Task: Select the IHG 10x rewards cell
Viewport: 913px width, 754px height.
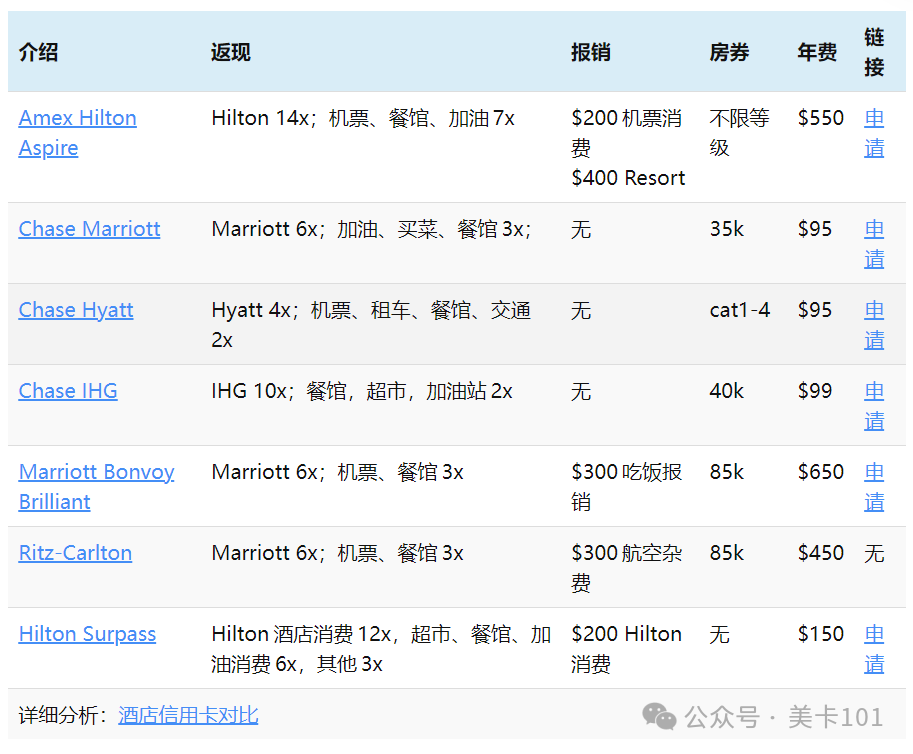Action: [x=362, y=391]
